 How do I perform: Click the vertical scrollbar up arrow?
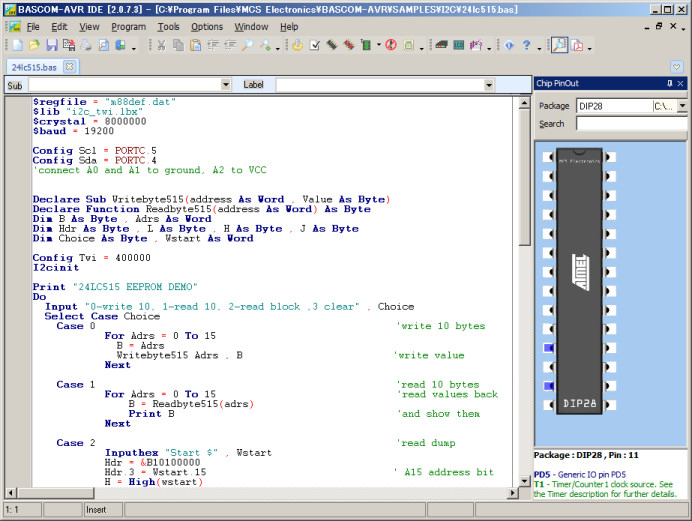(x=524, y=103)
